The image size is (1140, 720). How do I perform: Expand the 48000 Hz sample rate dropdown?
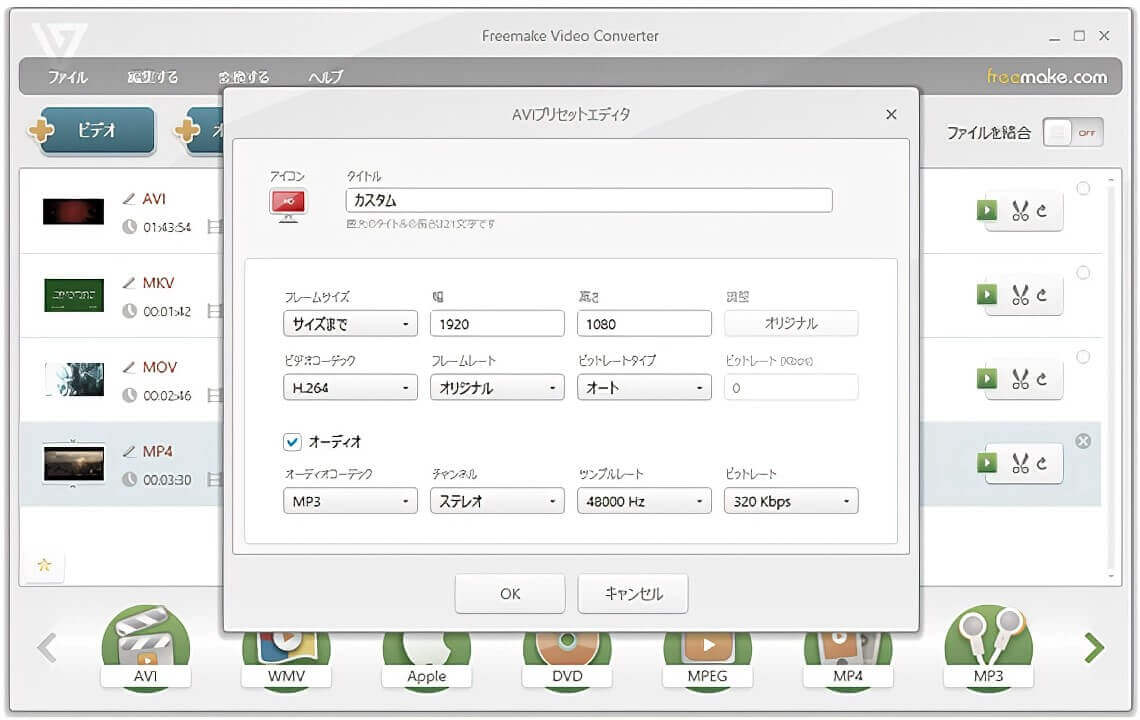pos(644,501)
